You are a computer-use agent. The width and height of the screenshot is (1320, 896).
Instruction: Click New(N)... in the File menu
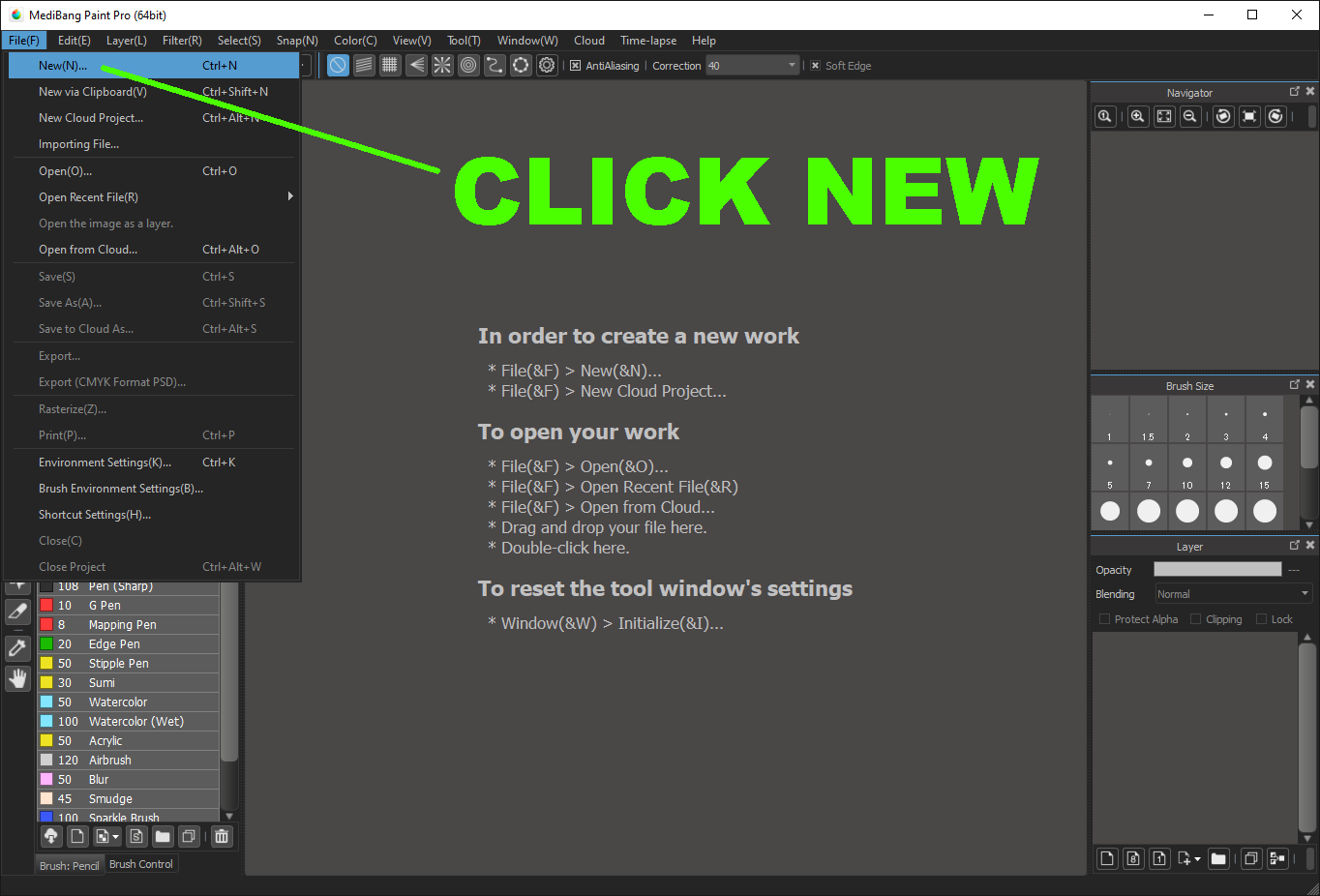tap(154, 65)
